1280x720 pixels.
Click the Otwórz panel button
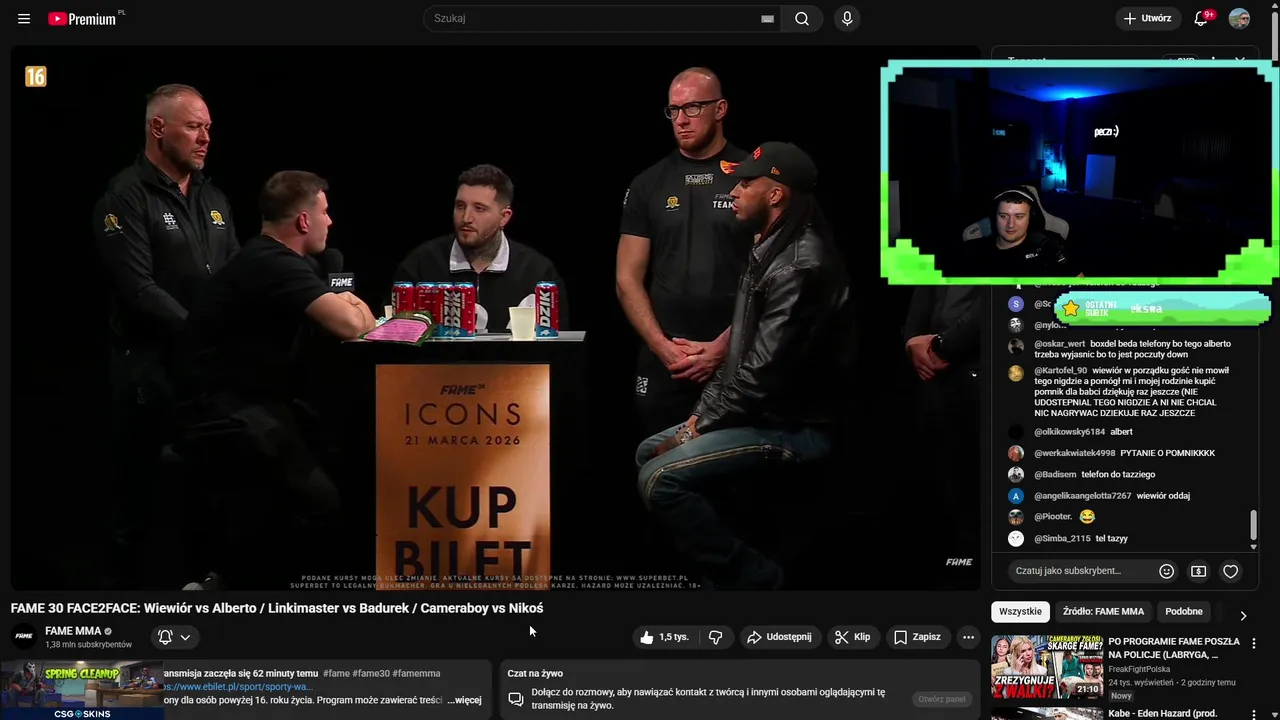942,699
